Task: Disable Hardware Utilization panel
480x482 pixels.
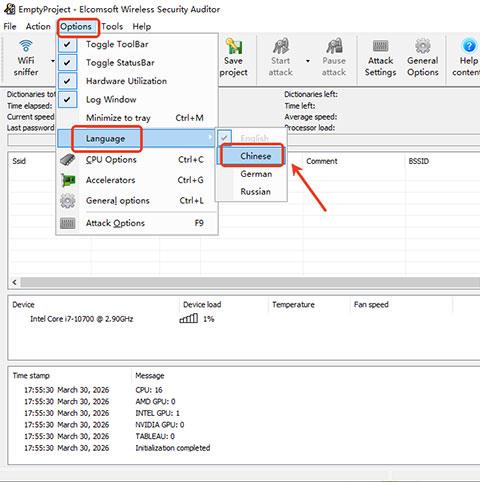Action: click(x=67, y=81)
